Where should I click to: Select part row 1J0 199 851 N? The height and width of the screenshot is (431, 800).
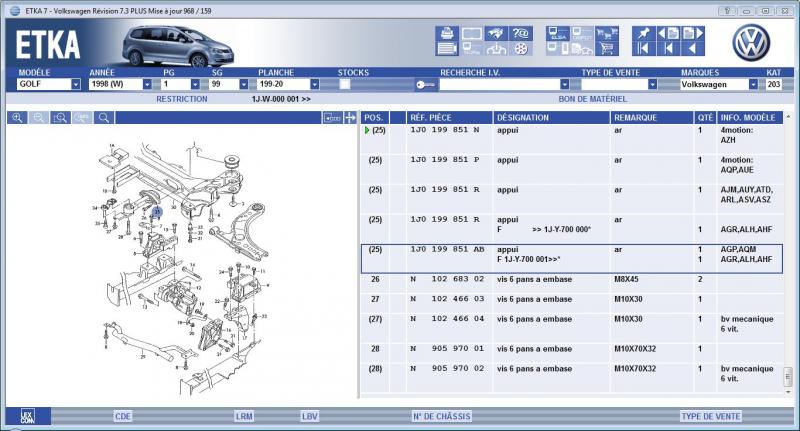pyautogui.click(x=571, y=139)
